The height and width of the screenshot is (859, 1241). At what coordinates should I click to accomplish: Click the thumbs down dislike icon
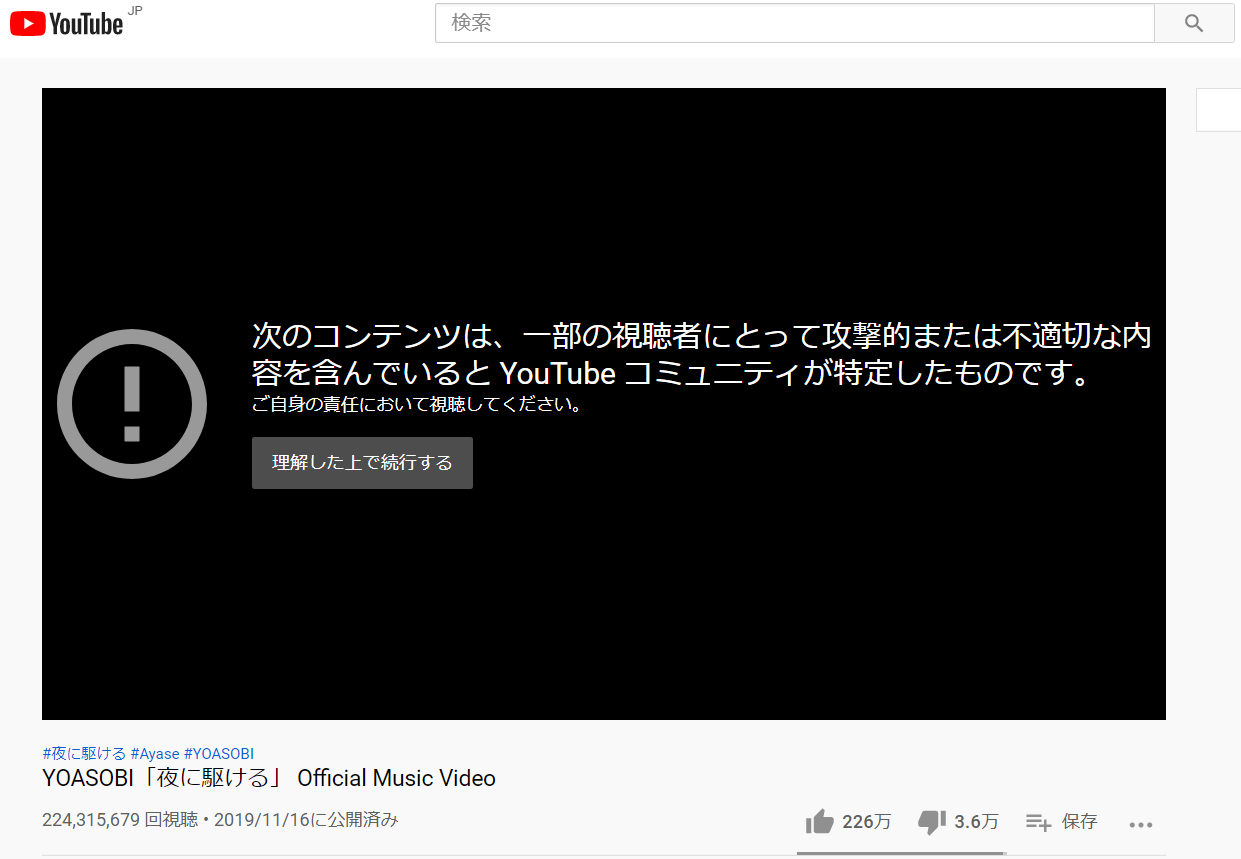(931, 822)
